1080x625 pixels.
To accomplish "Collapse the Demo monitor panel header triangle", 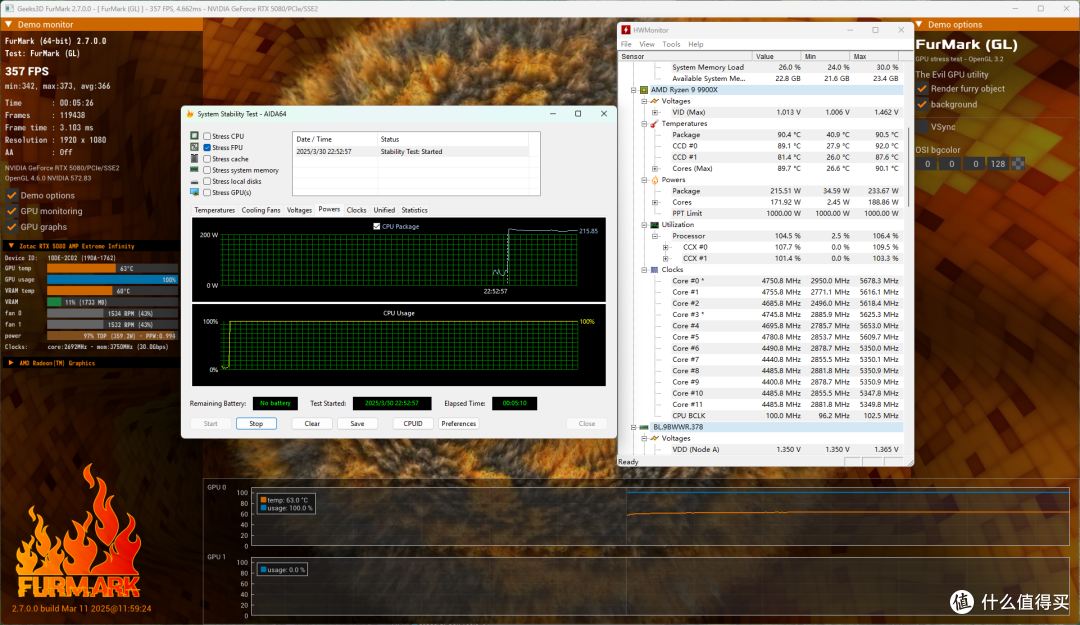I will coord(9,24).
